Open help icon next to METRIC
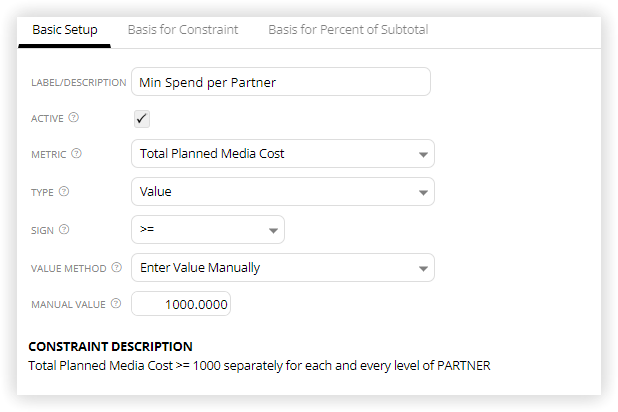Viewport: 618px width, 412px height. tap(76, 153)
